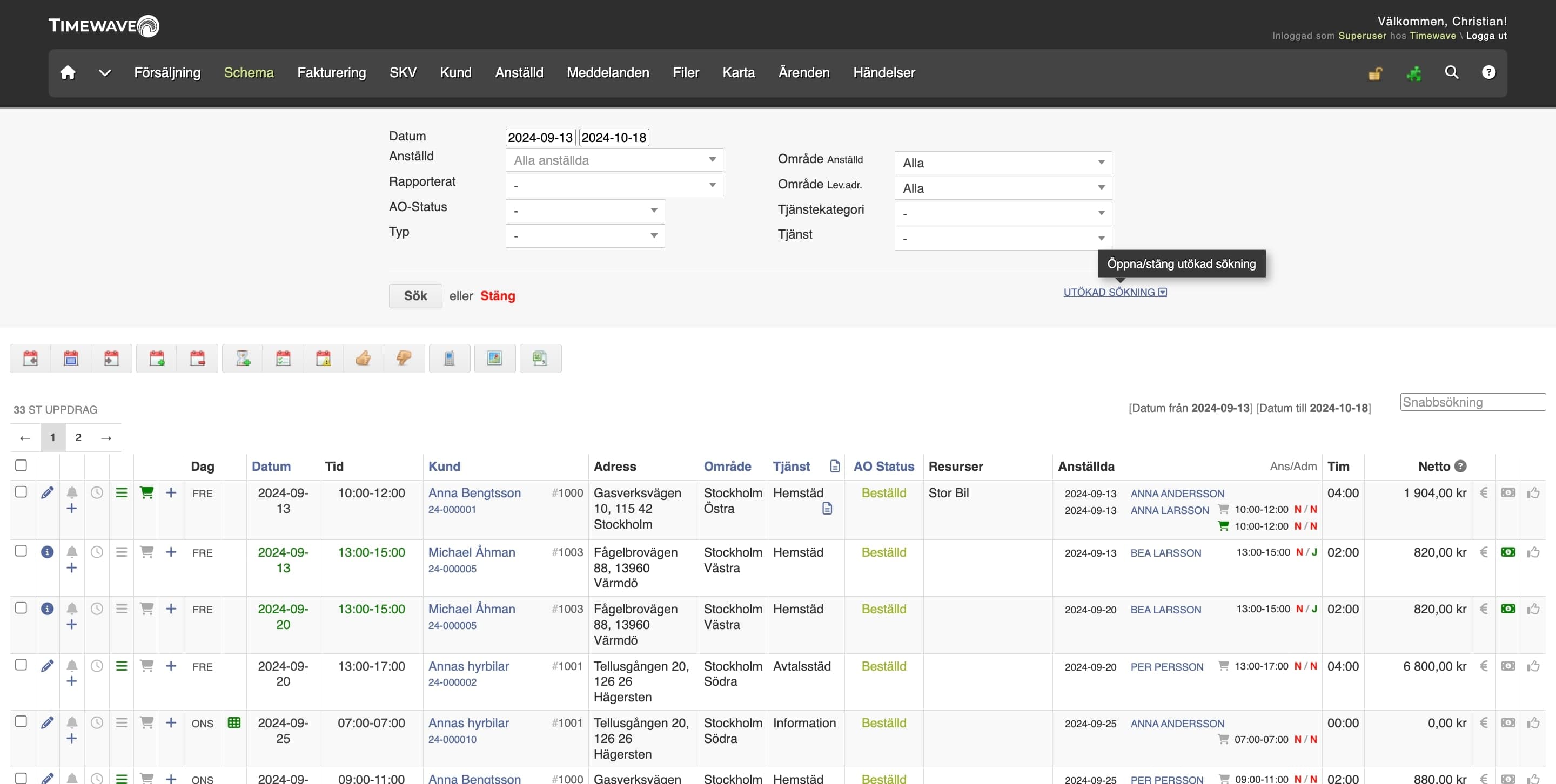Open the Typ dropdown

pyautogui.click(x=585, y=235)
